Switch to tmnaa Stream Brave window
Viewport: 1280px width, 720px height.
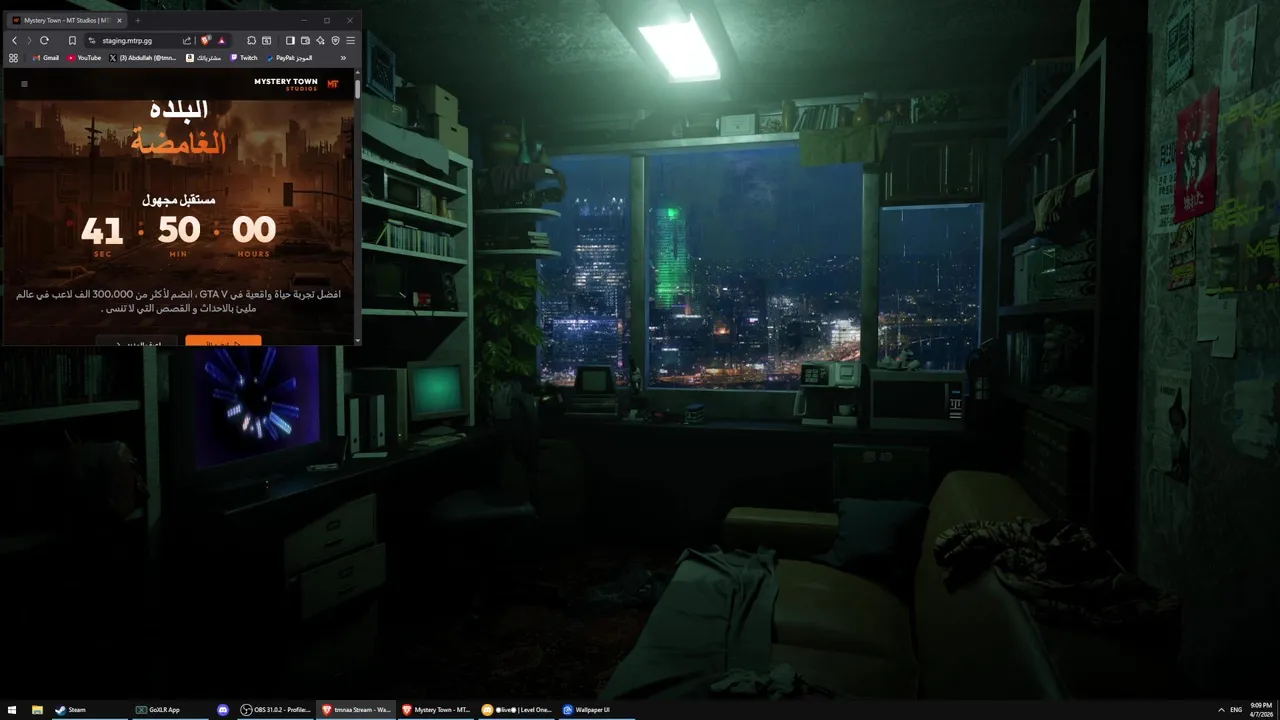[x=356, y=710]
